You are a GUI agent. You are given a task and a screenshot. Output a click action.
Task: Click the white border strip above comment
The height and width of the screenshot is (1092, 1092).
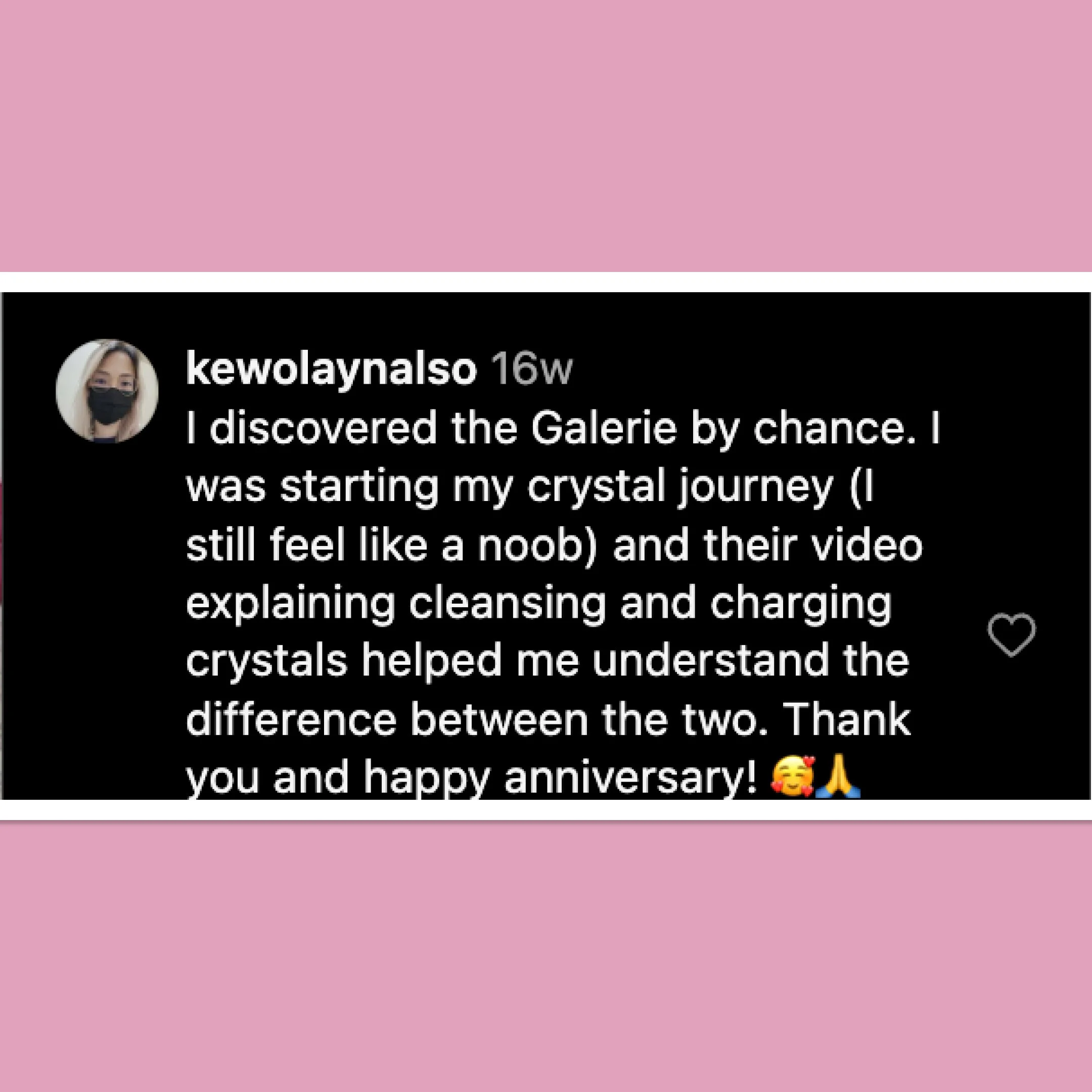[546, 282]
